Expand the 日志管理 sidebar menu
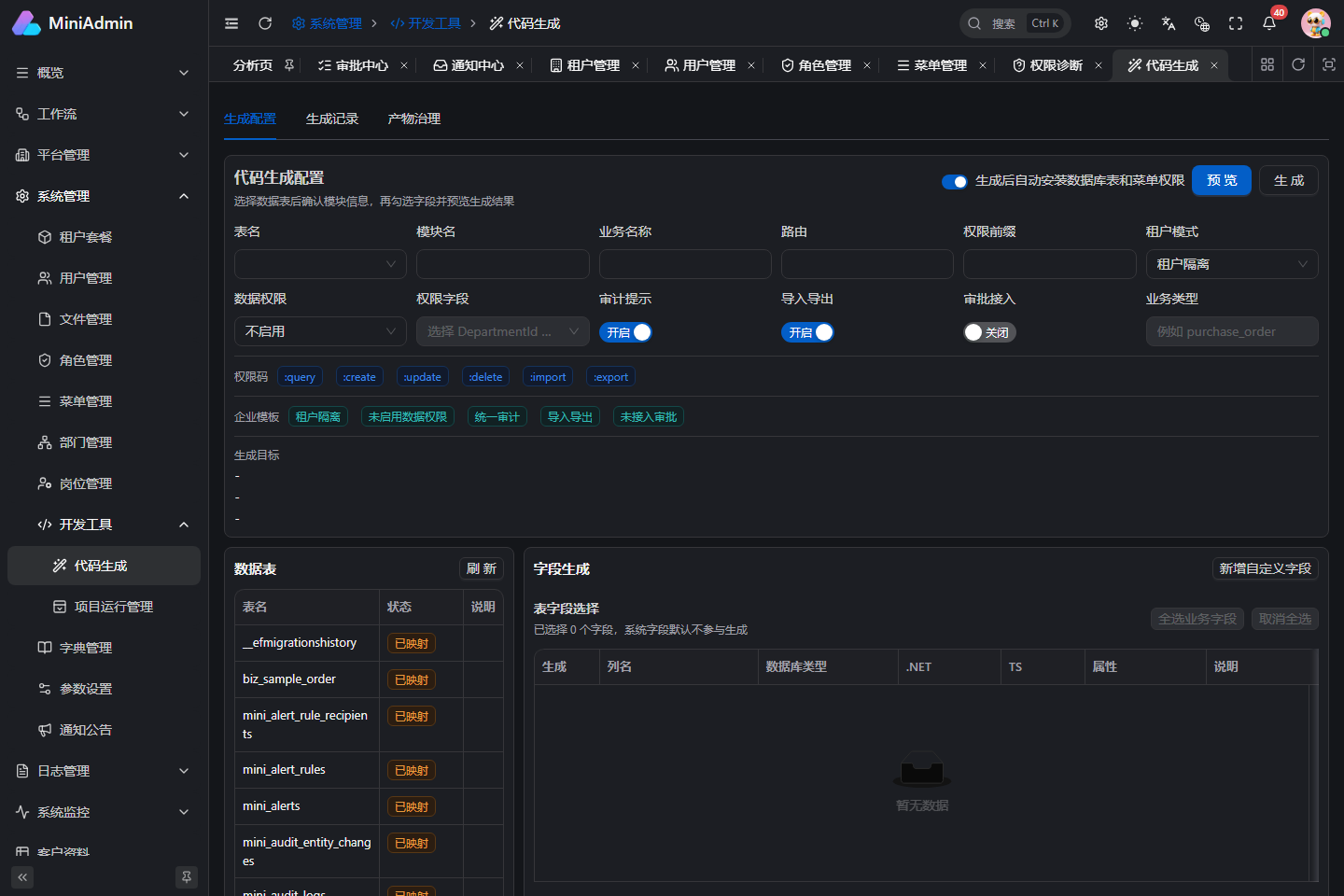Image resolution: width=1344 pixels, height=896 pixels. tap(104, 771)
